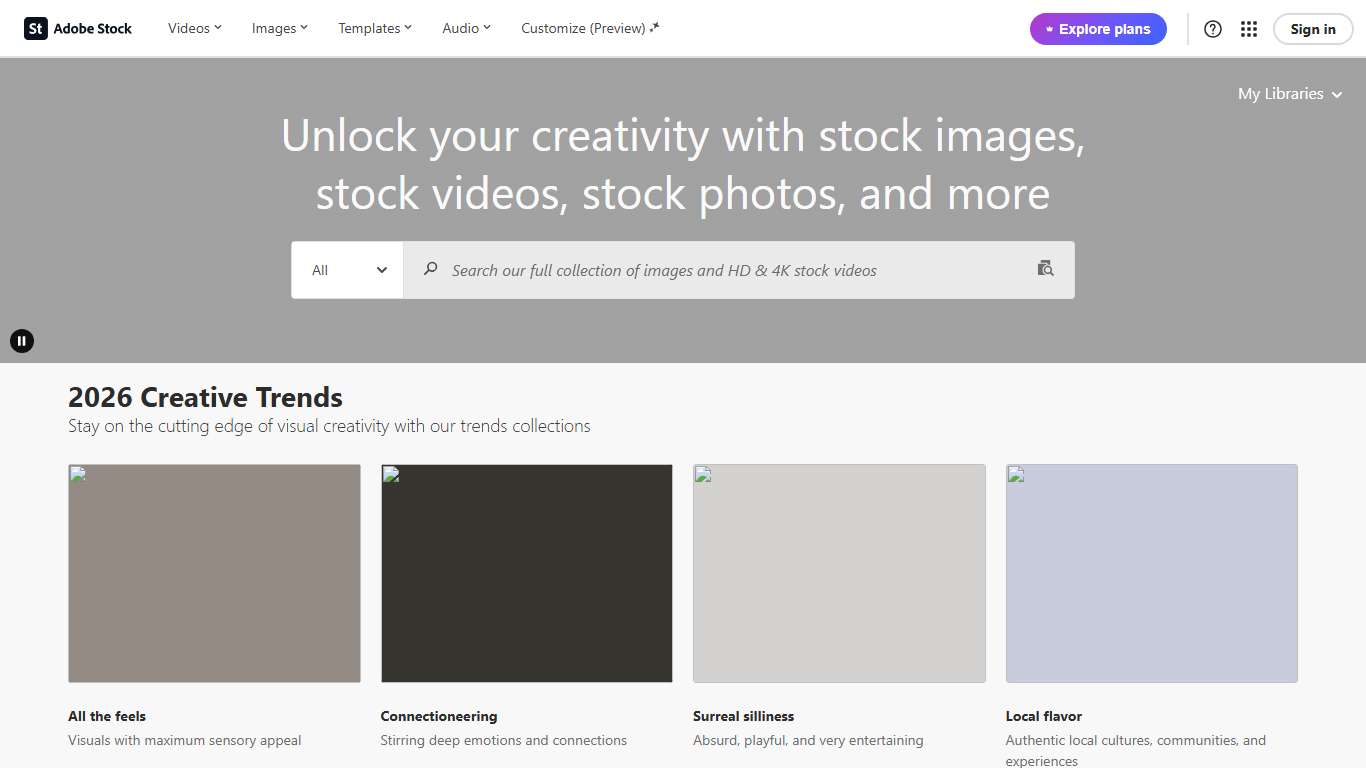Open the "All the feels" trend collection
This screenshot has height=768, width=1366.
[x=214, y=573]
